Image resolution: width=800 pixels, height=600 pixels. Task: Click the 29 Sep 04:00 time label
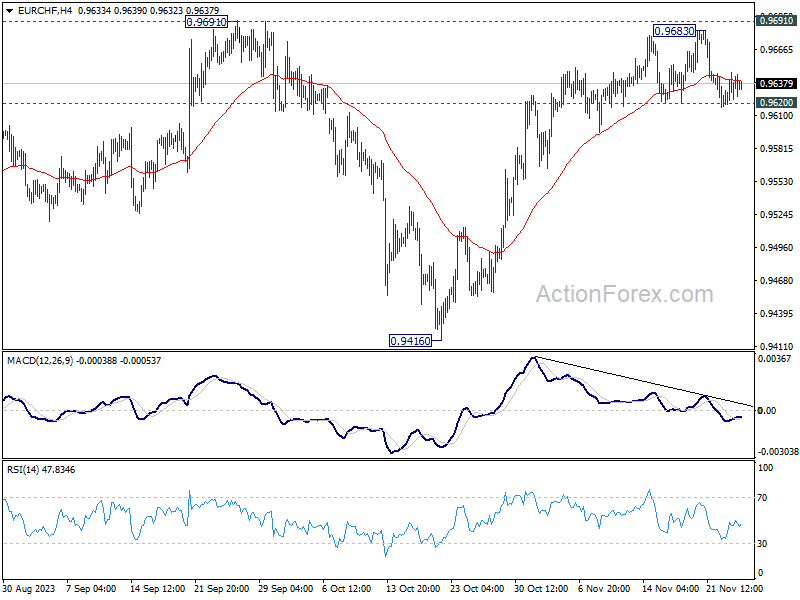click(286, 588)
